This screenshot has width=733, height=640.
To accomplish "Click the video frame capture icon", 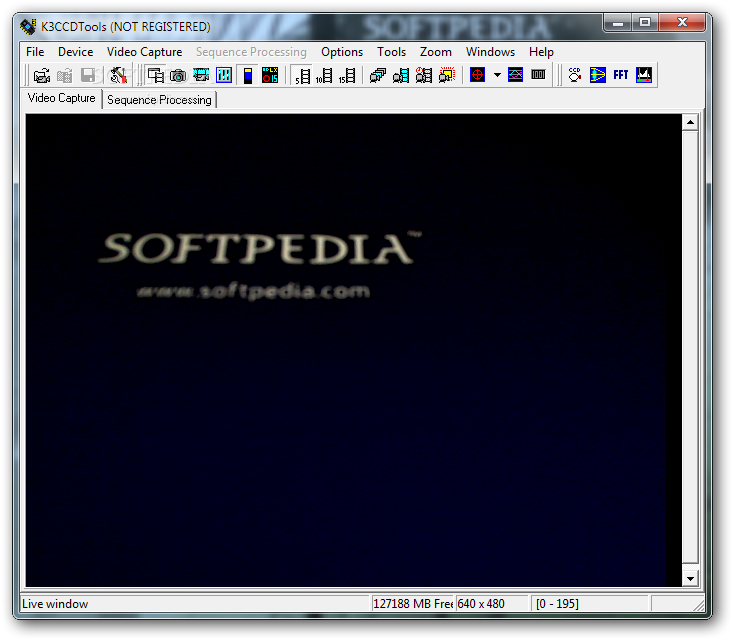I will point(201,75).
